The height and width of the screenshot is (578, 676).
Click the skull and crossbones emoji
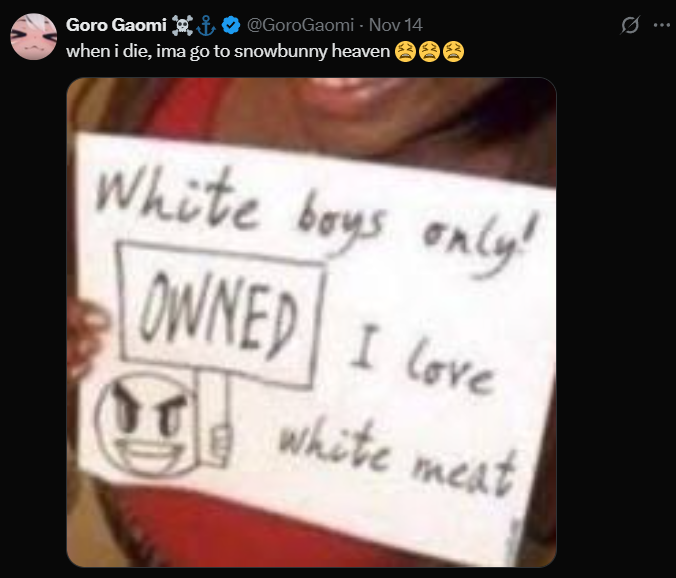[182, 25]
